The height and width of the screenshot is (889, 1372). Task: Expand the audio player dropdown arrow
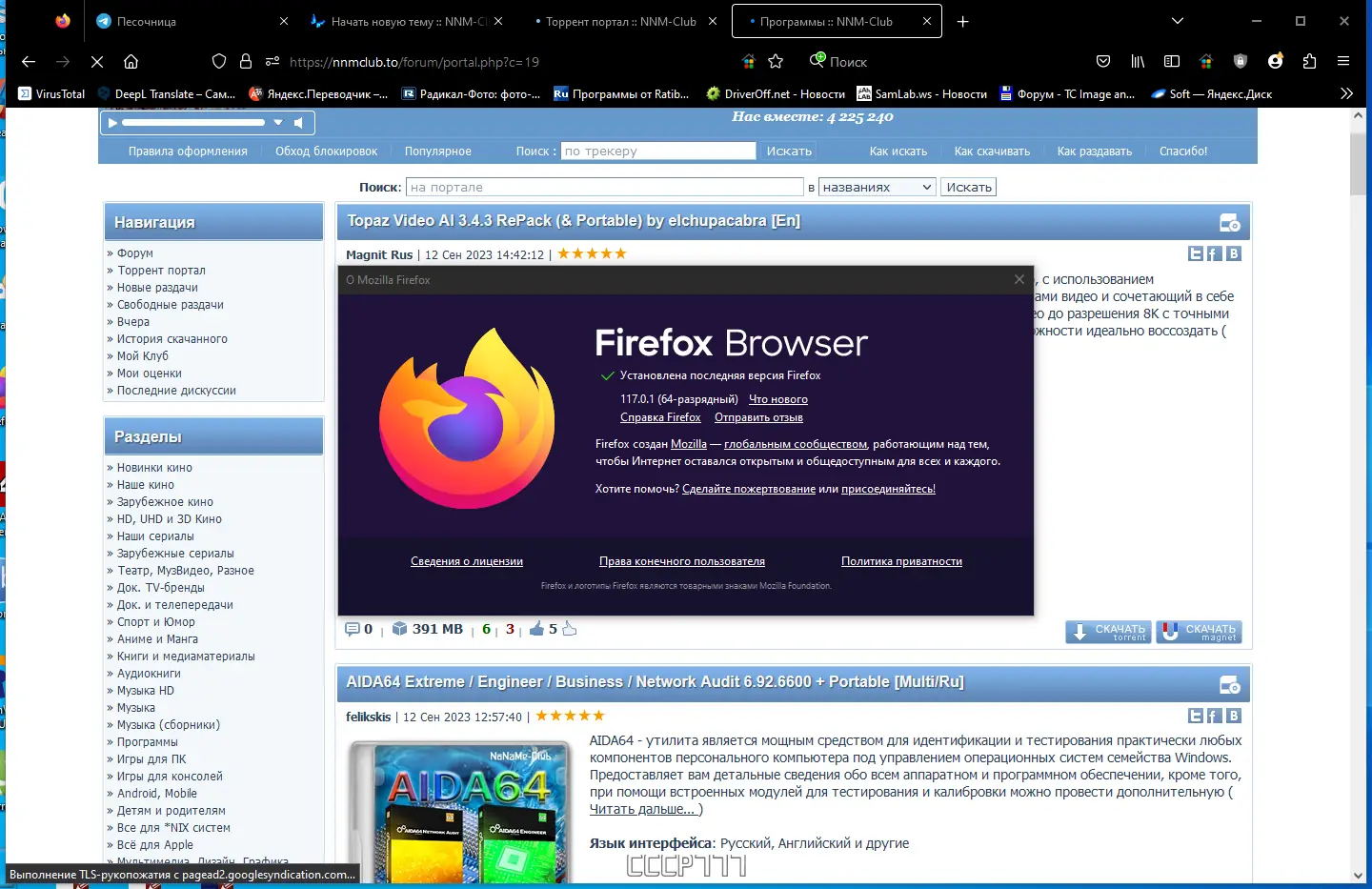pos(278,123)
